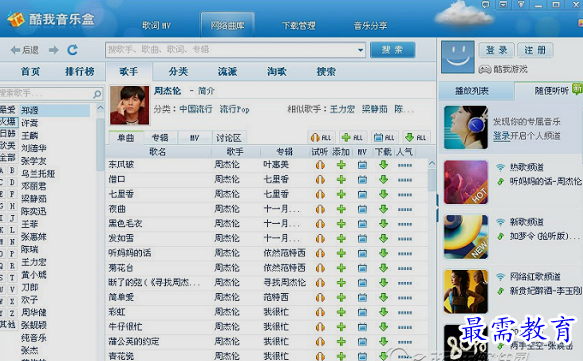Click the 登录开启个人频道 link
Viewport: 583px width, 361px height.
(x=526, y=136)
